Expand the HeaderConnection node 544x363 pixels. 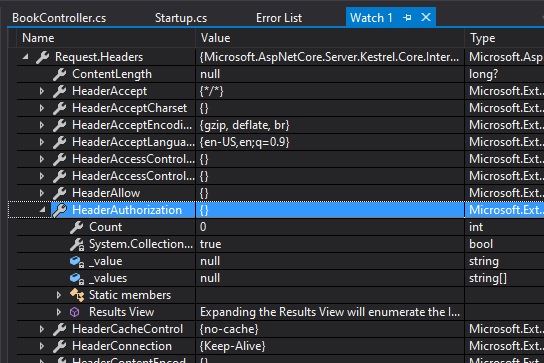click(42, 346)
